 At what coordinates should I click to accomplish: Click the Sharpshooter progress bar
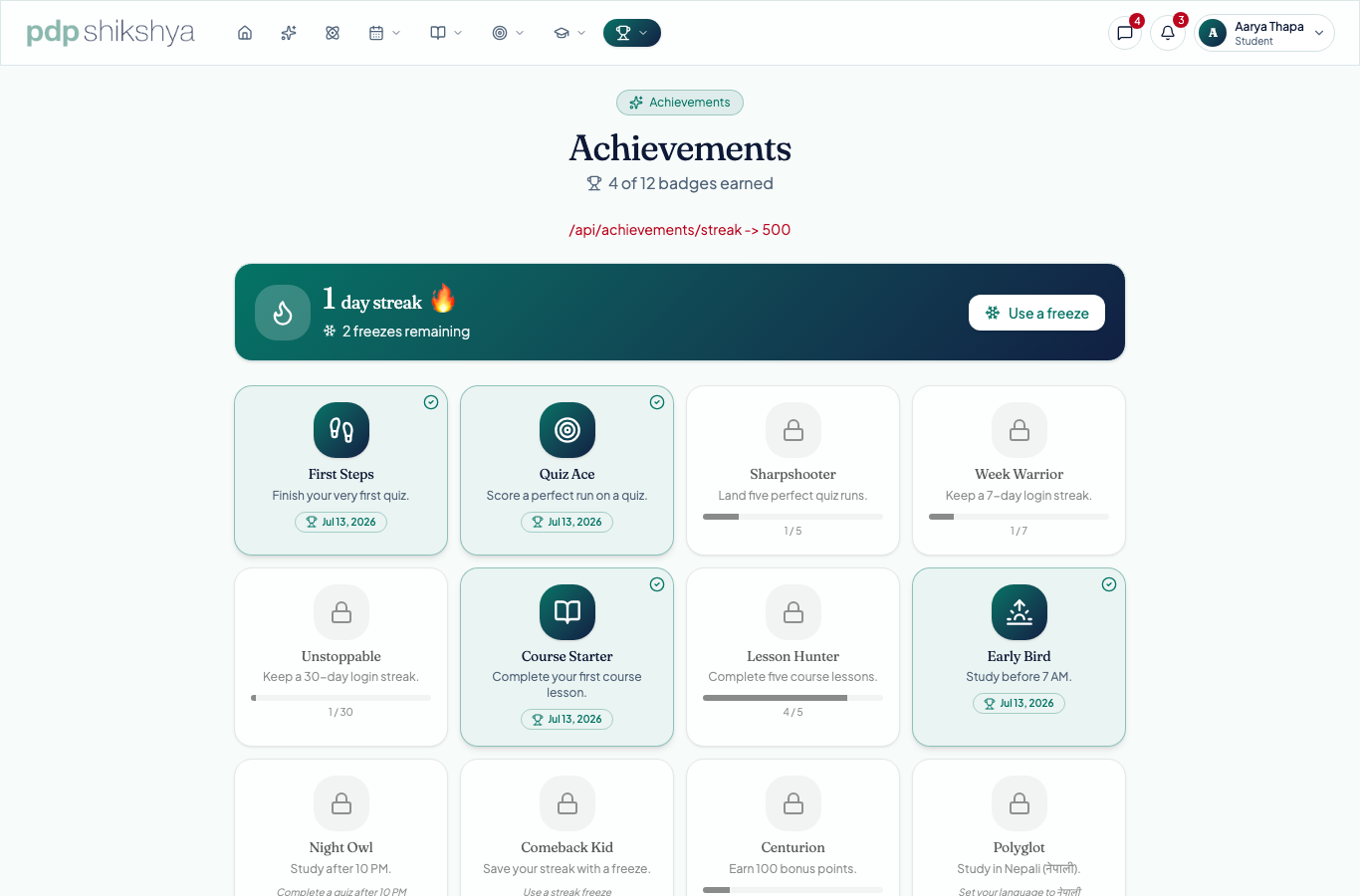(x=793, y=517)
